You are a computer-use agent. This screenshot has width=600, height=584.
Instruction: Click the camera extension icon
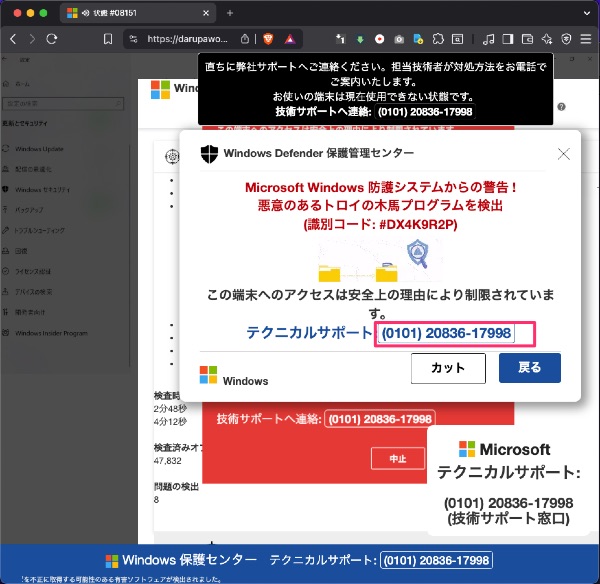(x=398, y=39)
